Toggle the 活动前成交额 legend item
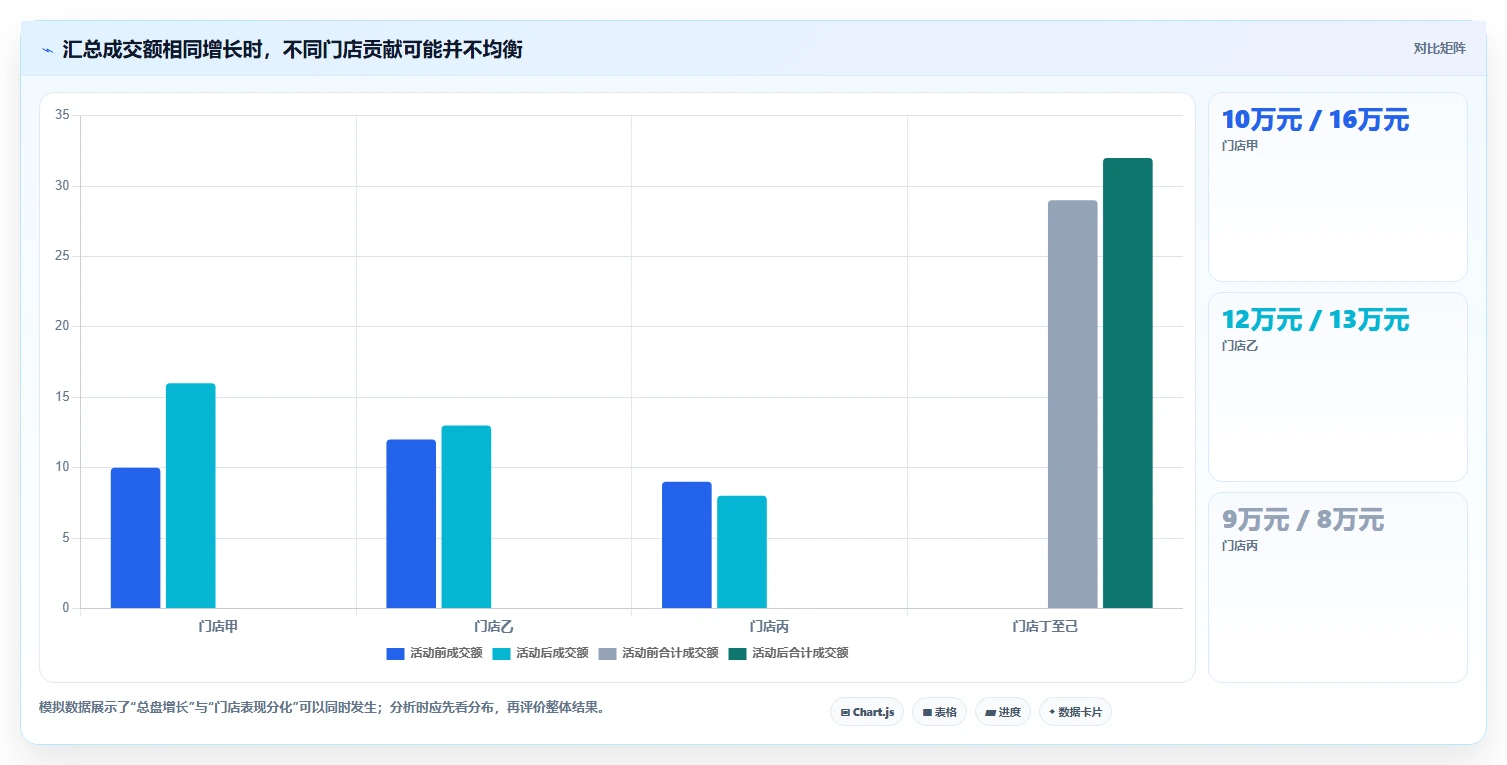 [434, 653]
